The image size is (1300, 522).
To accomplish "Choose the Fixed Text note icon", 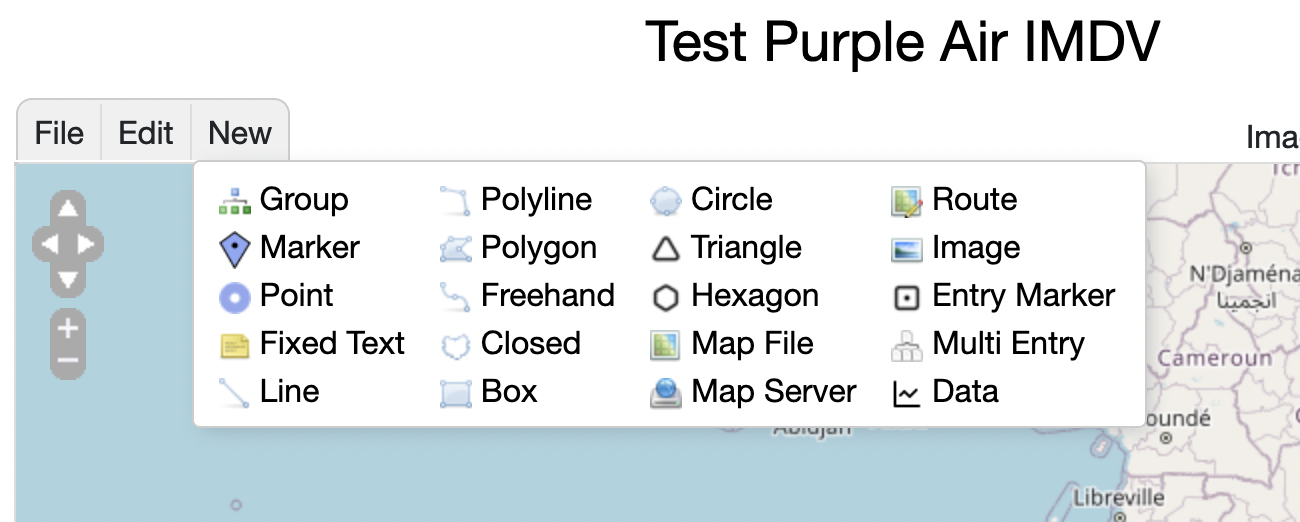I will click(x=234, y=346).
